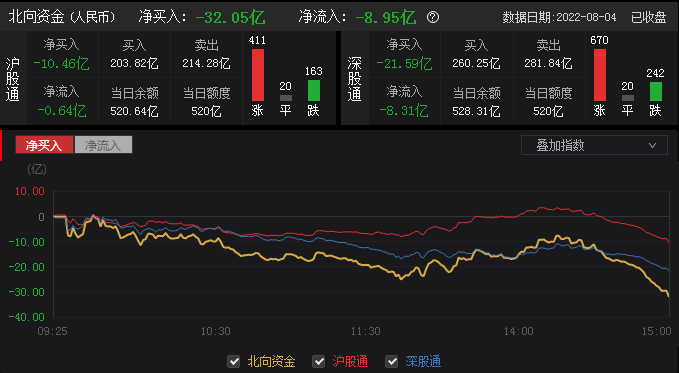Select the green 跌 bar under 深股通
Image resolution: width=679 pixels, height=373 pixels.
[x=656, y=91]
